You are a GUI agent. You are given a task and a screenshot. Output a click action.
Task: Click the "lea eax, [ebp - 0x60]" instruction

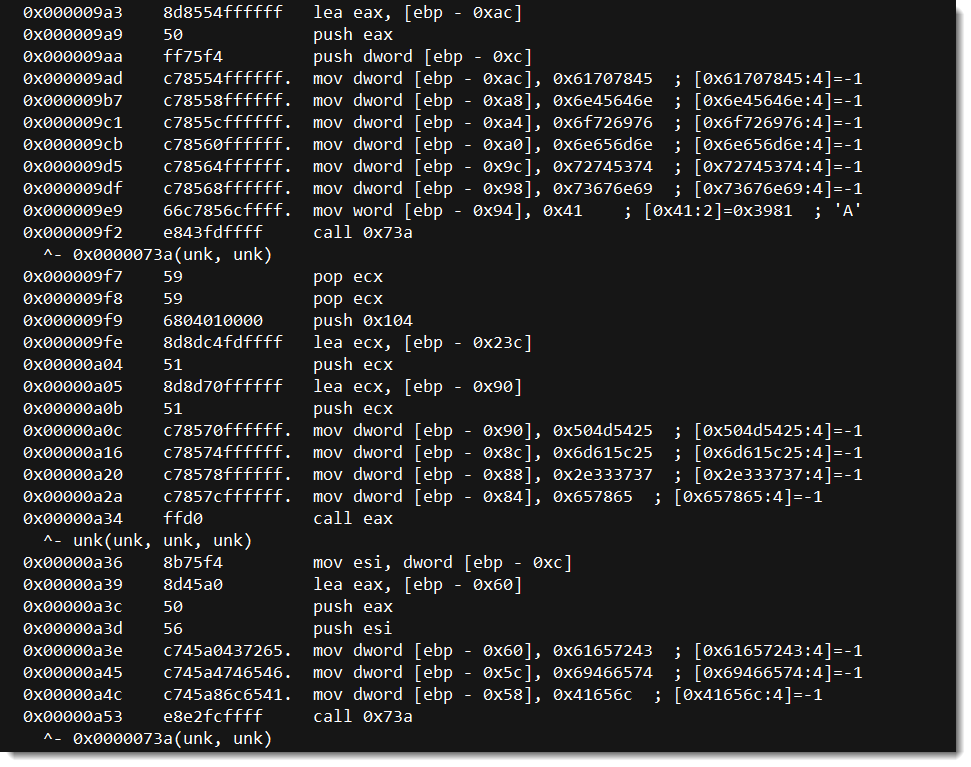417,585
